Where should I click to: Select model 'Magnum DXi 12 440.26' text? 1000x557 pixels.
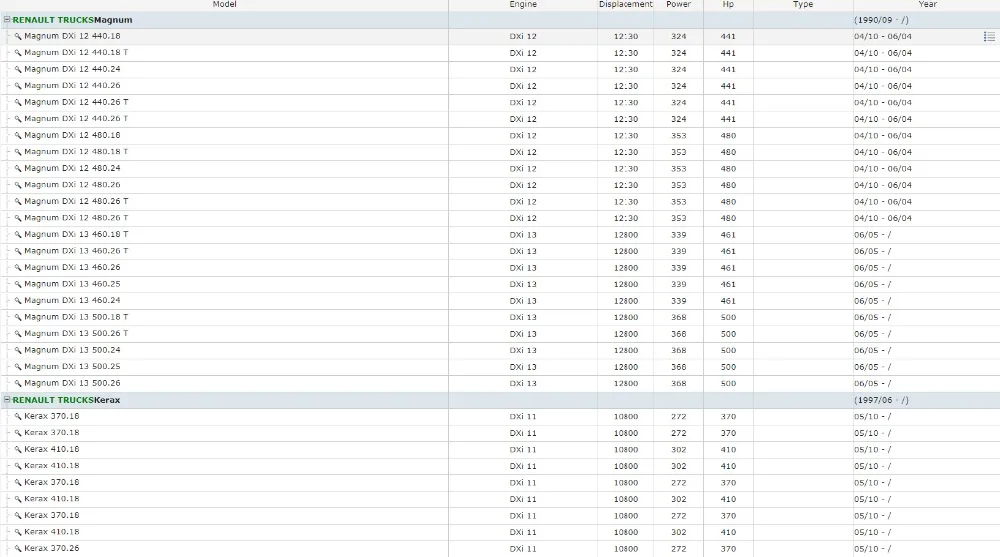[72, 85]
